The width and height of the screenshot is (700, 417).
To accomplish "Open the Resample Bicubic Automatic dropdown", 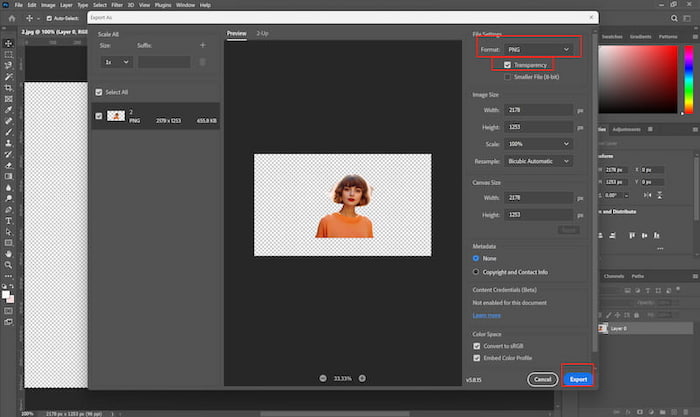I will pos(540,160).
